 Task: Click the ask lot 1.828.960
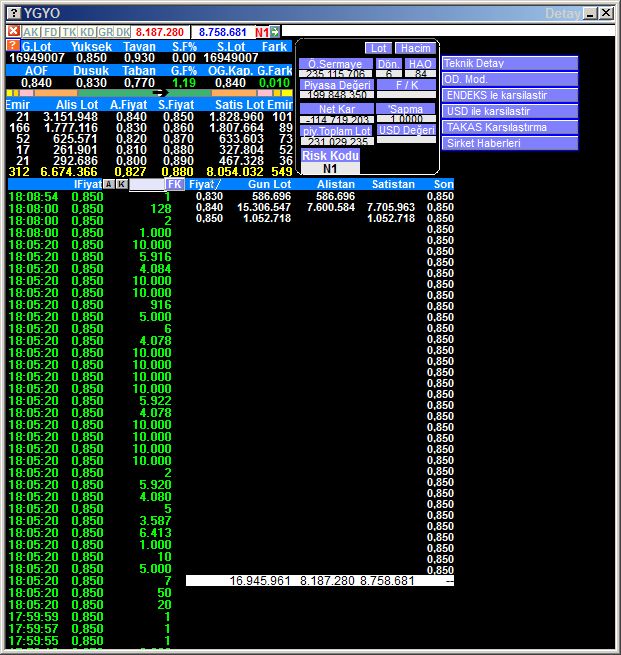pyautogui.click(x=236, y=117)
